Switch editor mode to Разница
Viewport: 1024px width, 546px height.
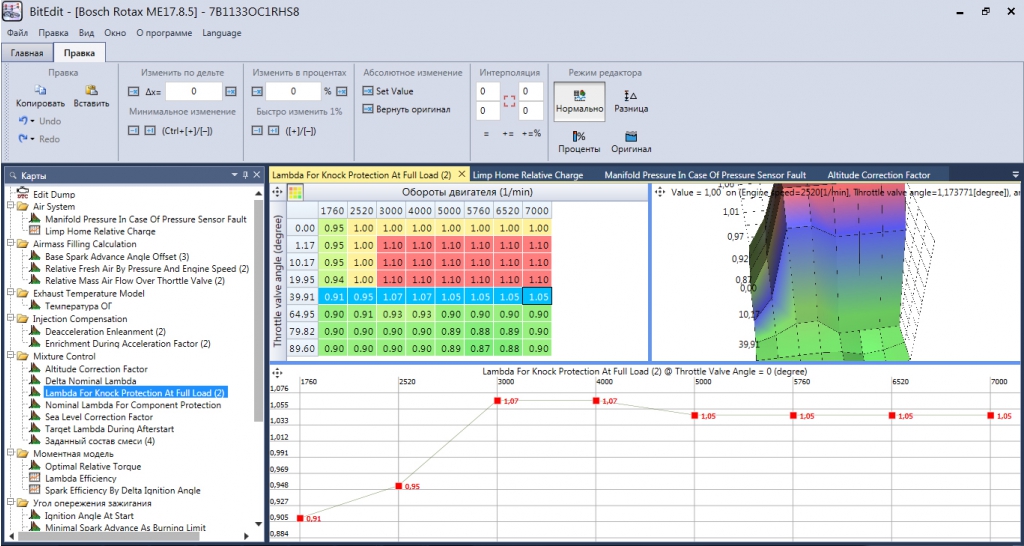click(x=631, y=101)
